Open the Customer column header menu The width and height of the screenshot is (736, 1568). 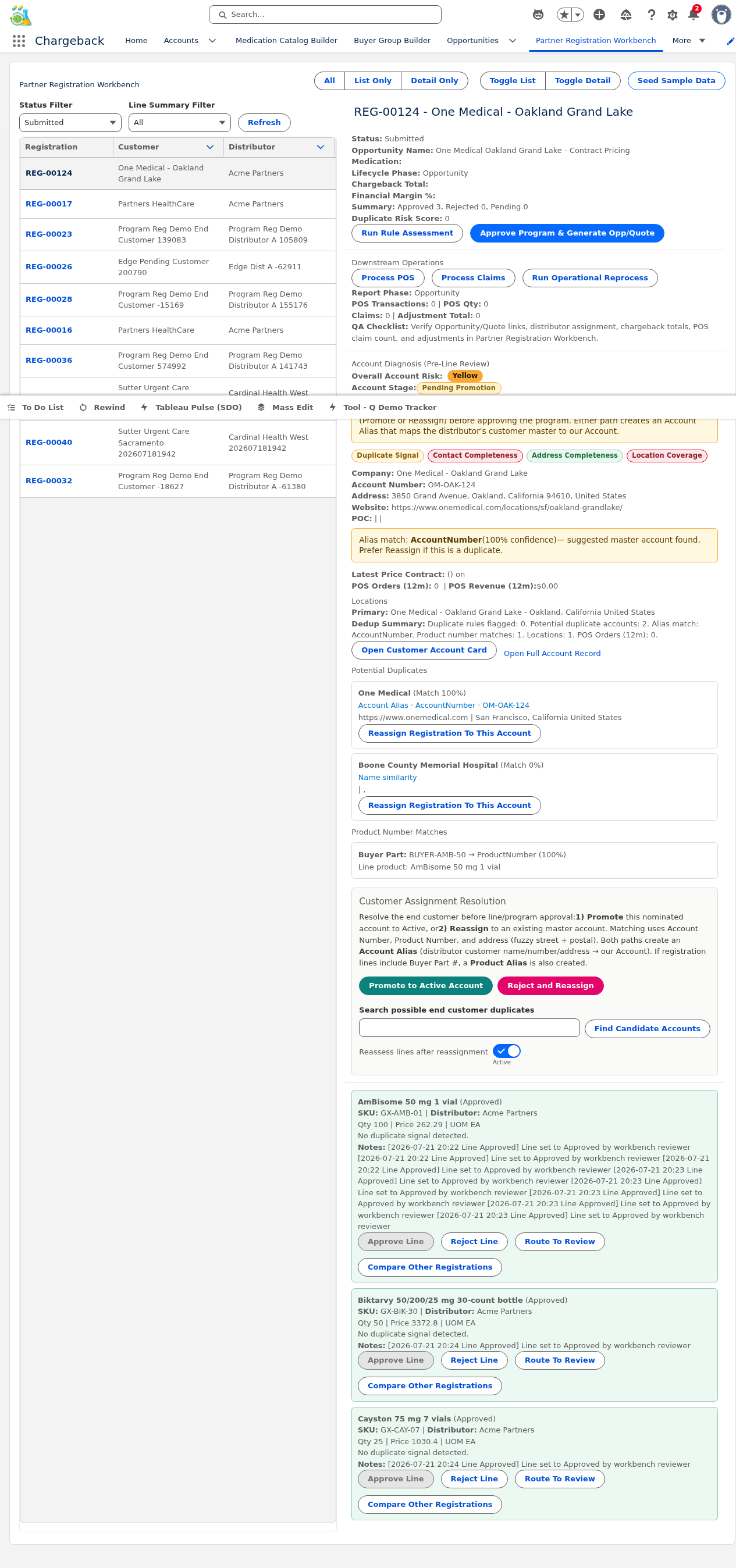[x=210, y=147]
